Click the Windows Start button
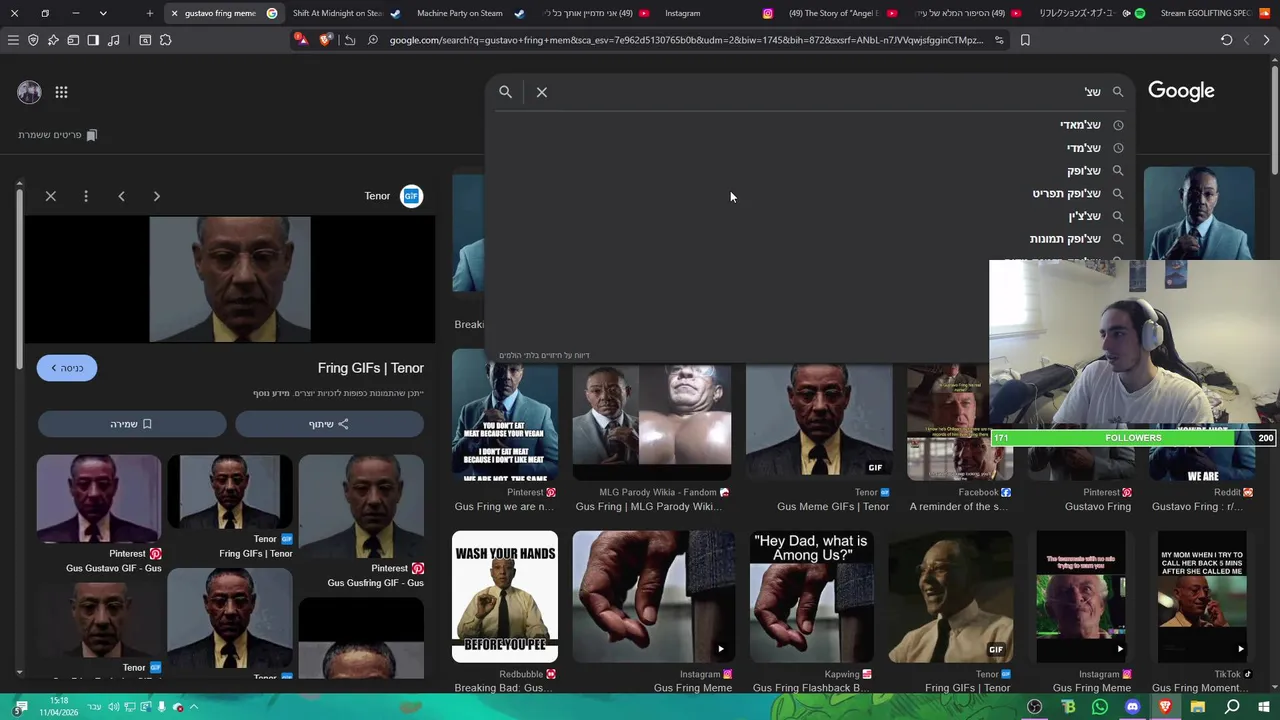The width and height of the screenshot is (1280, 720). click(x=1263, y=707)
